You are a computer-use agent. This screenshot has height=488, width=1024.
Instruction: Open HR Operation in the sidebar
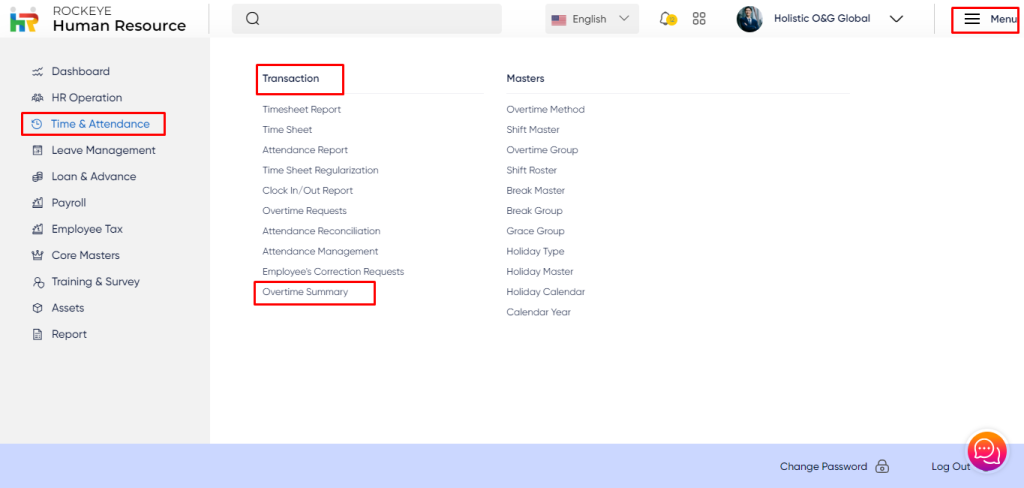tap(86, 98)
